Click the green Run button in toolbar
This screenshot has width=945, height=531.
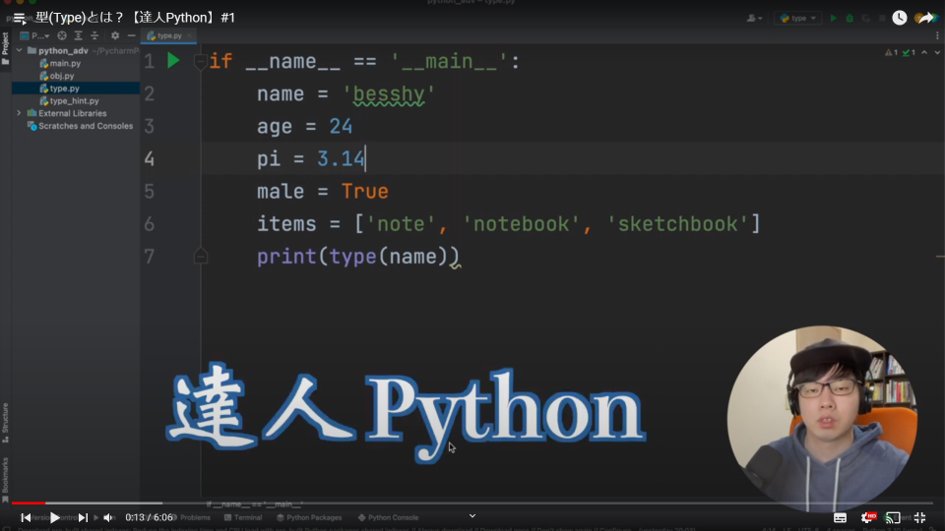click(834, 19)
